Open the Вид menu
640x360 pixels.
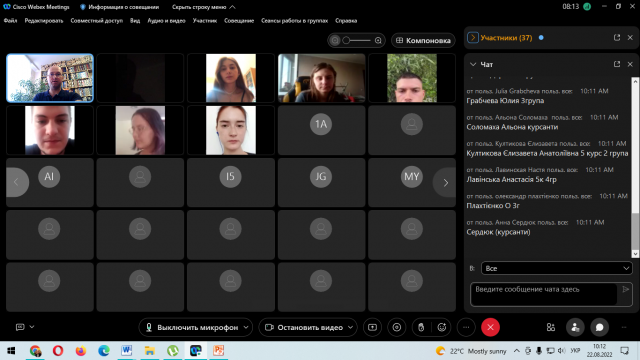pyautogui.click(x=135, y=20)
